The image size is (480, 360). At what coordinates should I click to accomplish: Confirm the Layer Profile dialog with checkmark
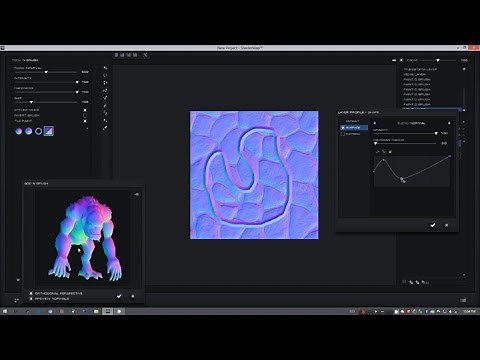pyautogui.click(x=433, y=225)
